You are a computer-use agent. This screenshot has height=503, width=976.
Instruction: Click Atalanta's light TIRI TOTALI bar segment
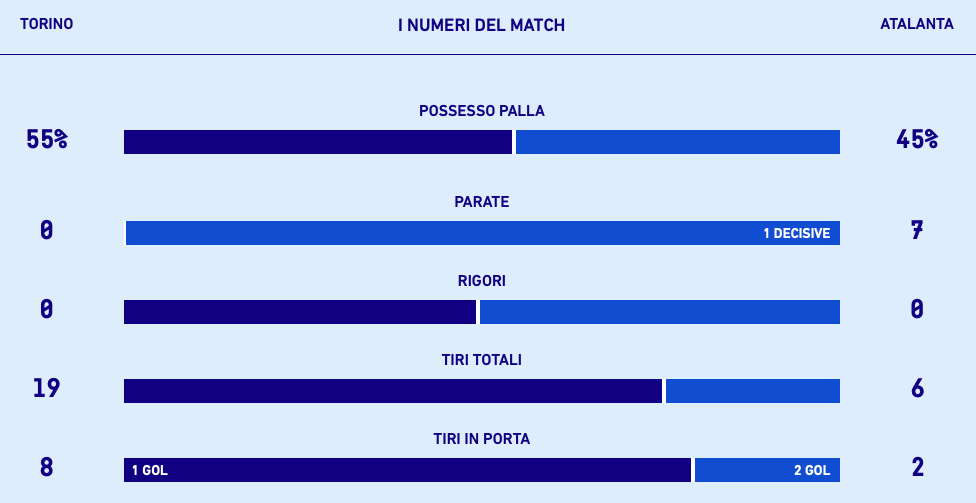click(752, 391)
